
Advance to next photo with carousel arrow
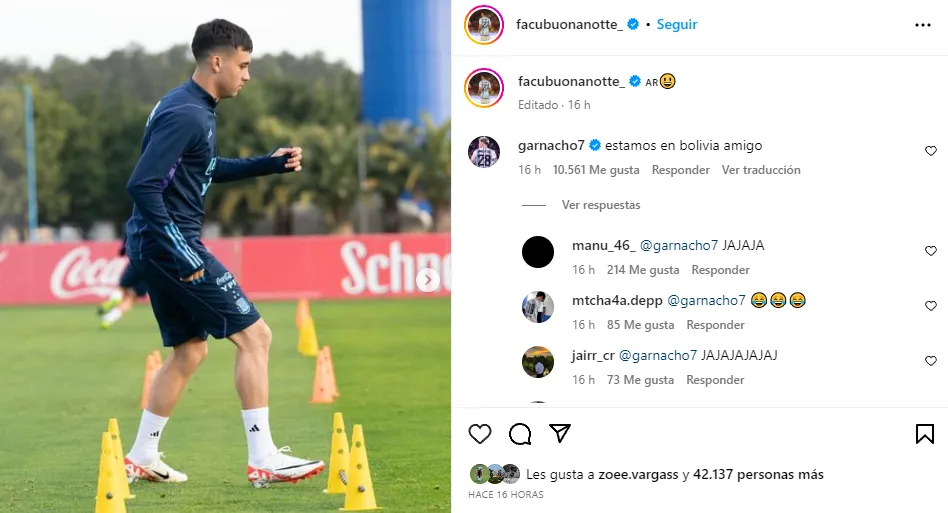(428, 280)
